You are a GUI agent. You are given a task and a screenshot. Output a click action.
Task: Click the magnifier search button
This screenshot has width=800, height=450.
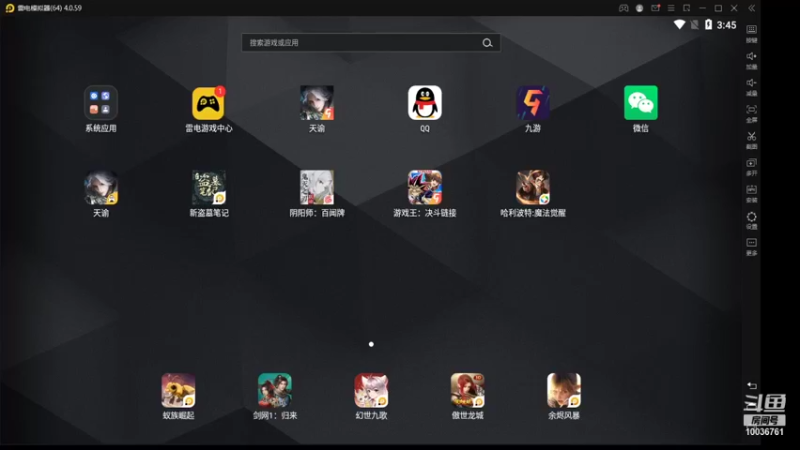point(487,43)
